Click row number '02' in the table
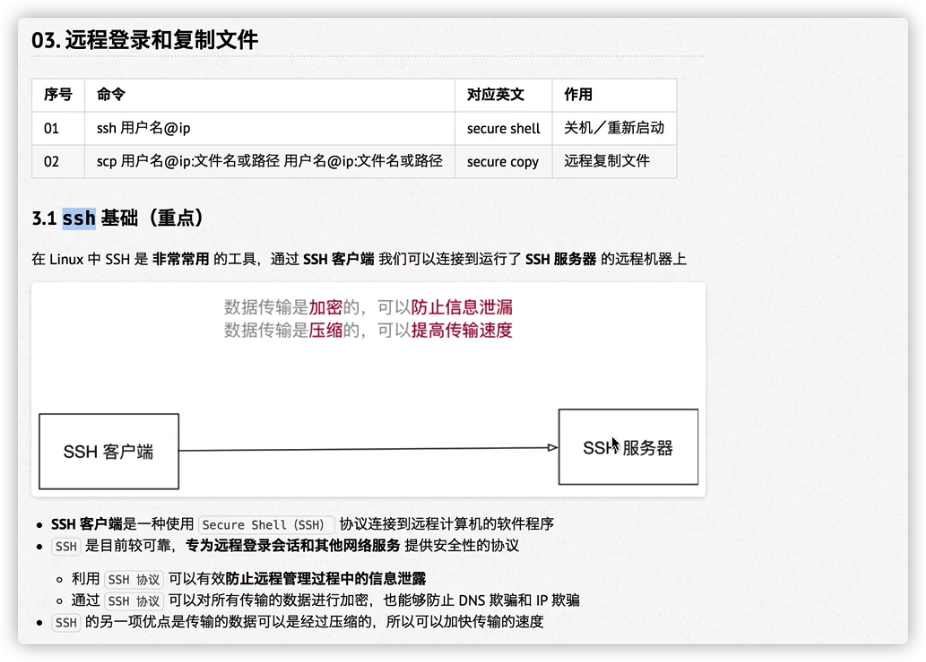Screen dimensions: 926x662 tap(51, 162)
